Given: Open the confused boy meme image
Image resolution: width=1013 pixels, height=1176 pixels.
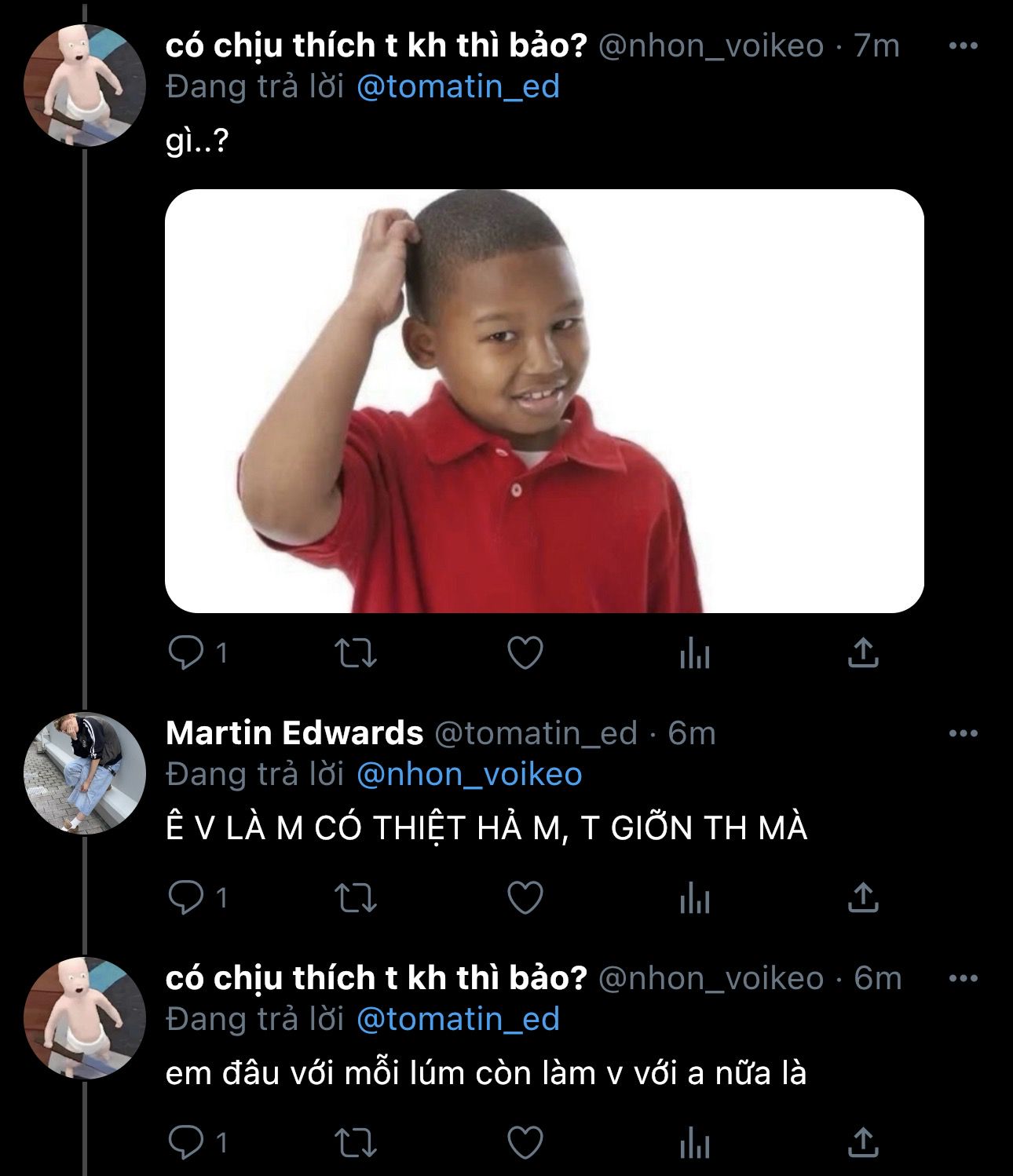Looking at the screenshot, I should click(544, 401).
